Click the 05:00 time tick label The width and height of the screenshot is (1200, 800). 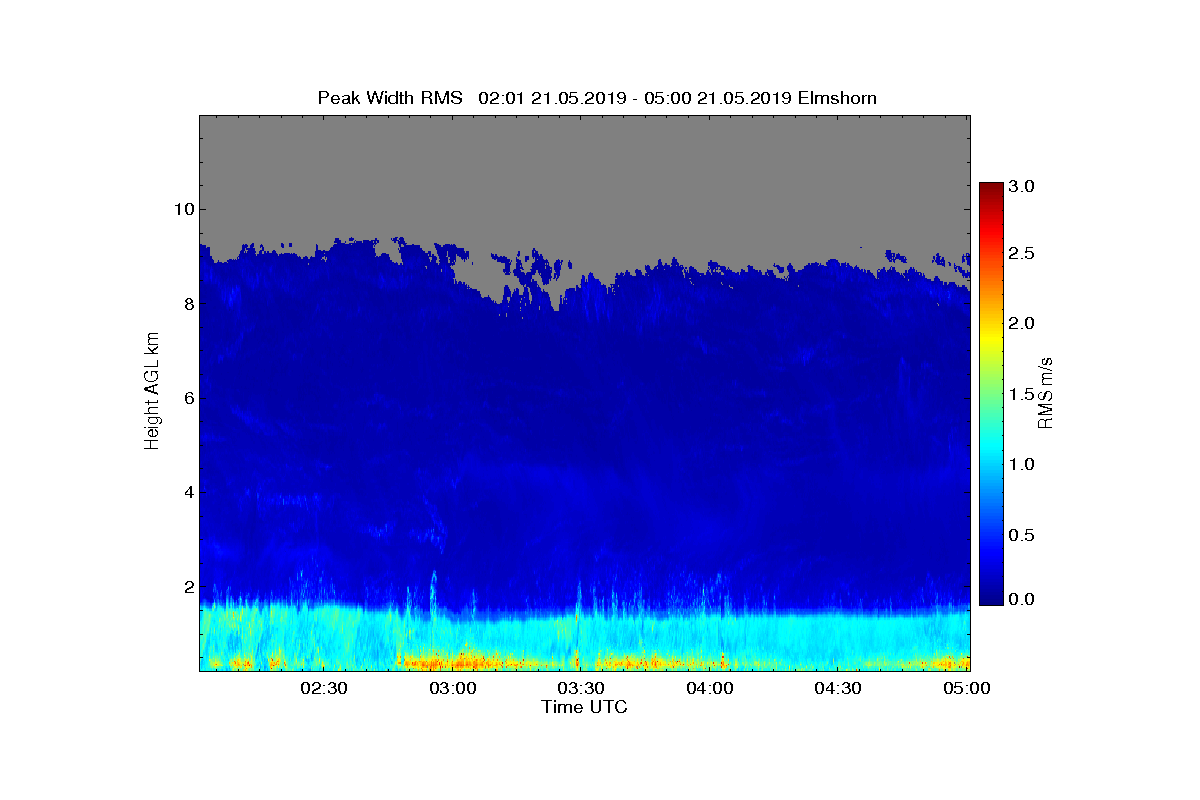[967, 689]
